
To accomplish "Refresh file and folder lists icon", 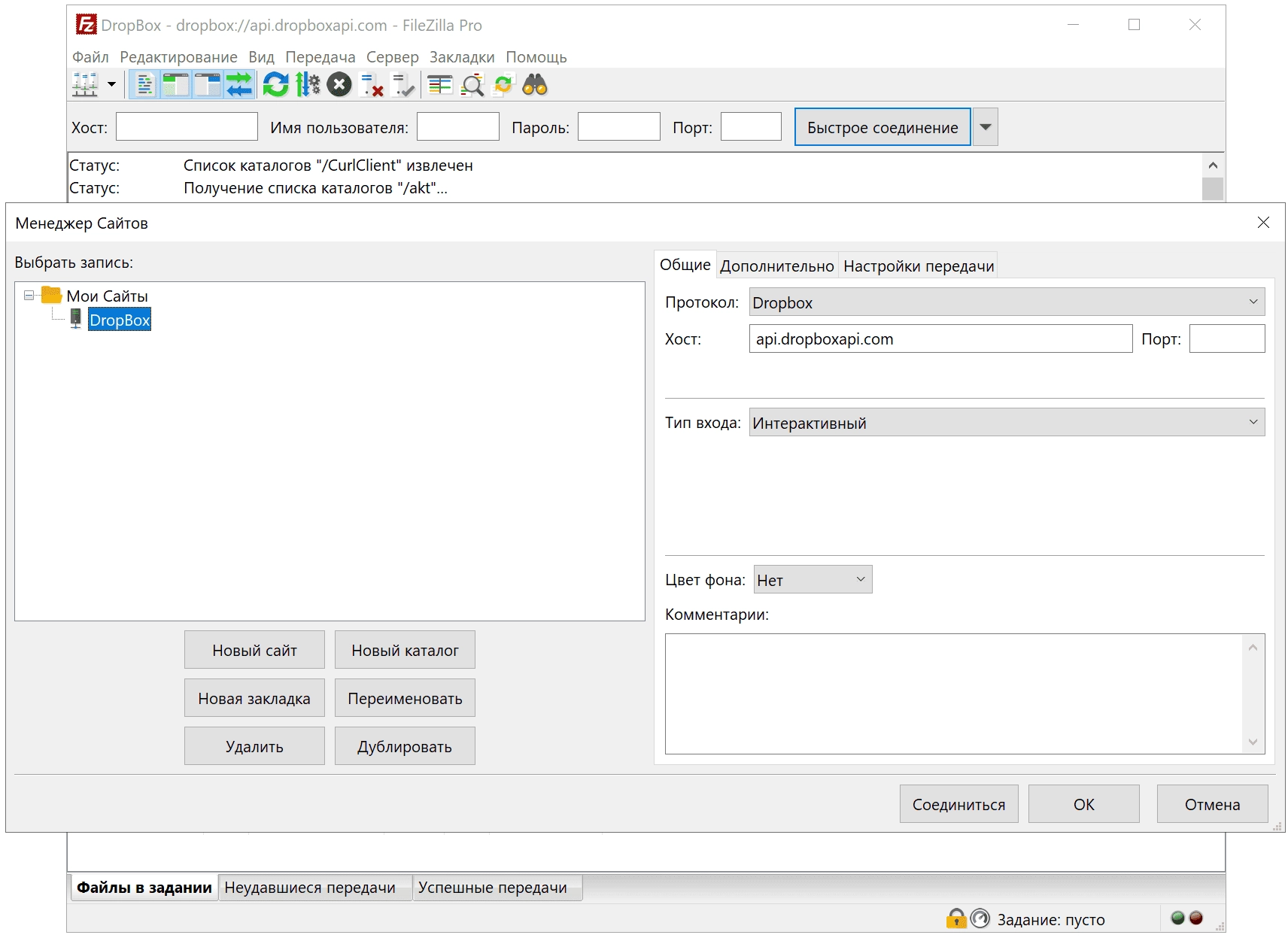I will [x=276, y=85].
